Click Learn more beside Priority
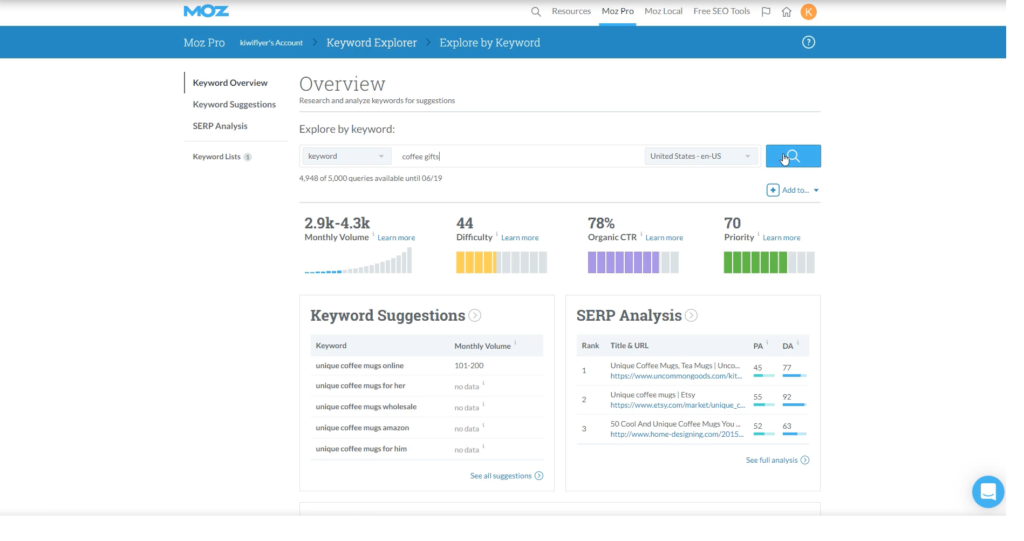 point(781,238)
